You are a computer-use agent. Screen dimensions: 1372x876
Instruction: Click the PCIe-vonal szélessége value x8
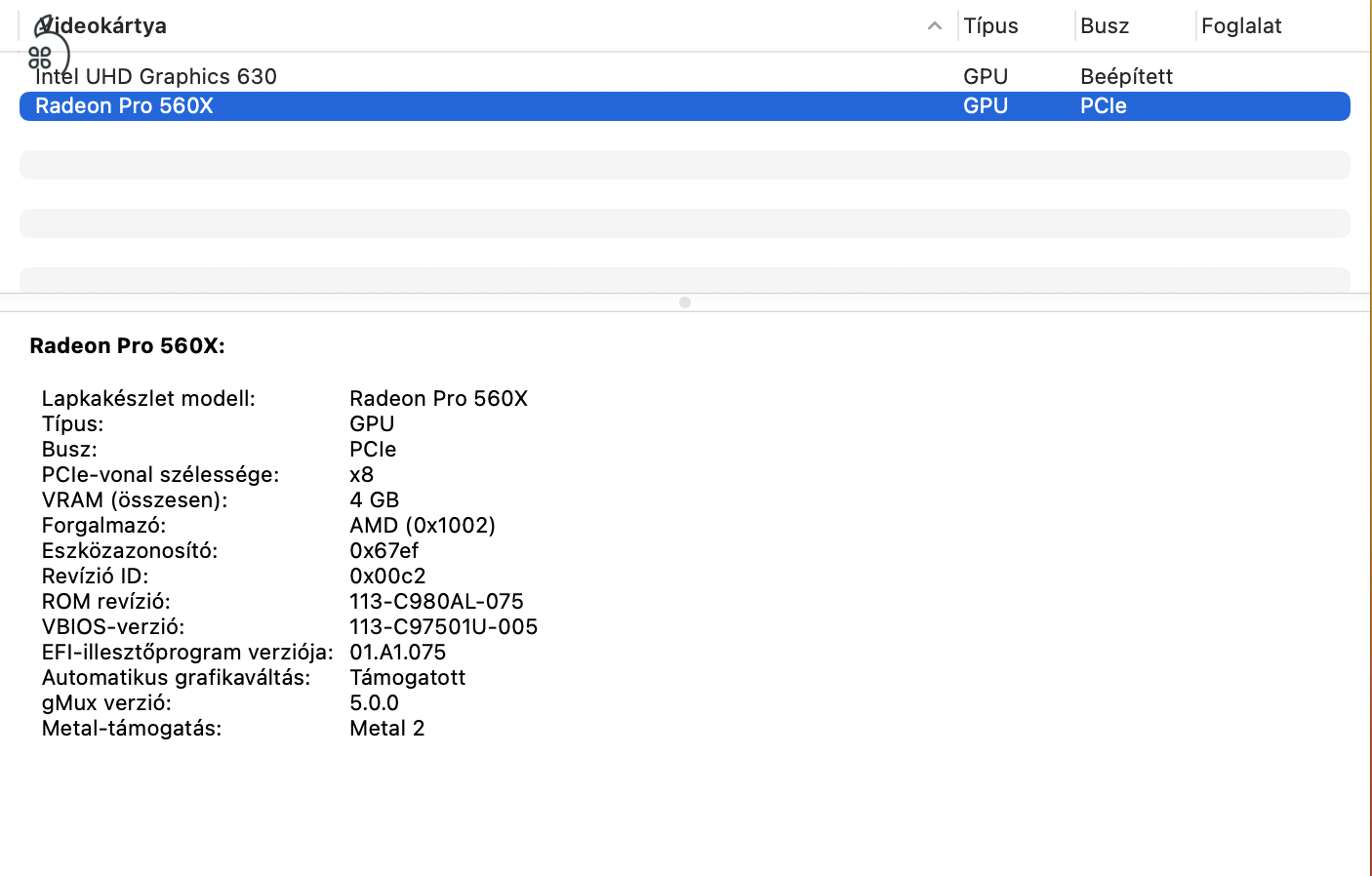click(361, 475)
